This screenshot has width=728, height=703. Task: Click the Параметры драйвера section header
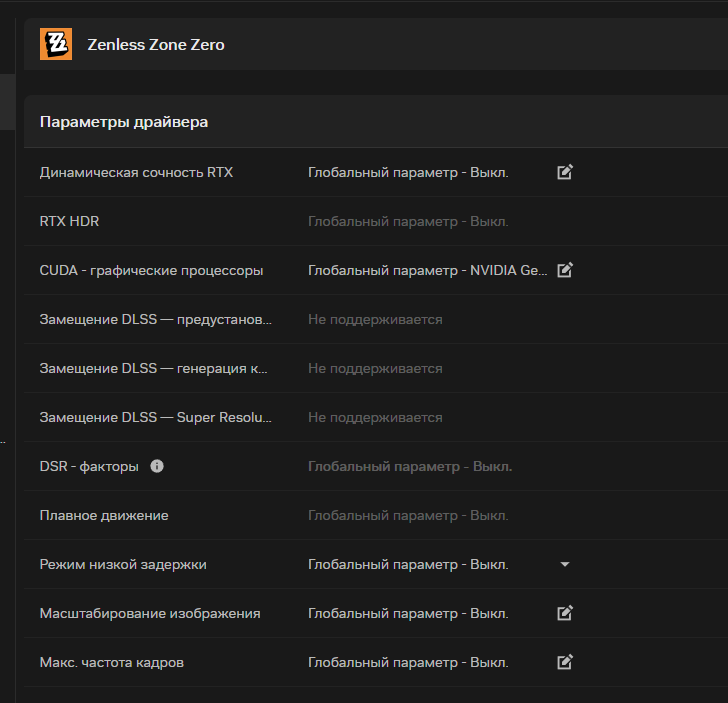124,122
